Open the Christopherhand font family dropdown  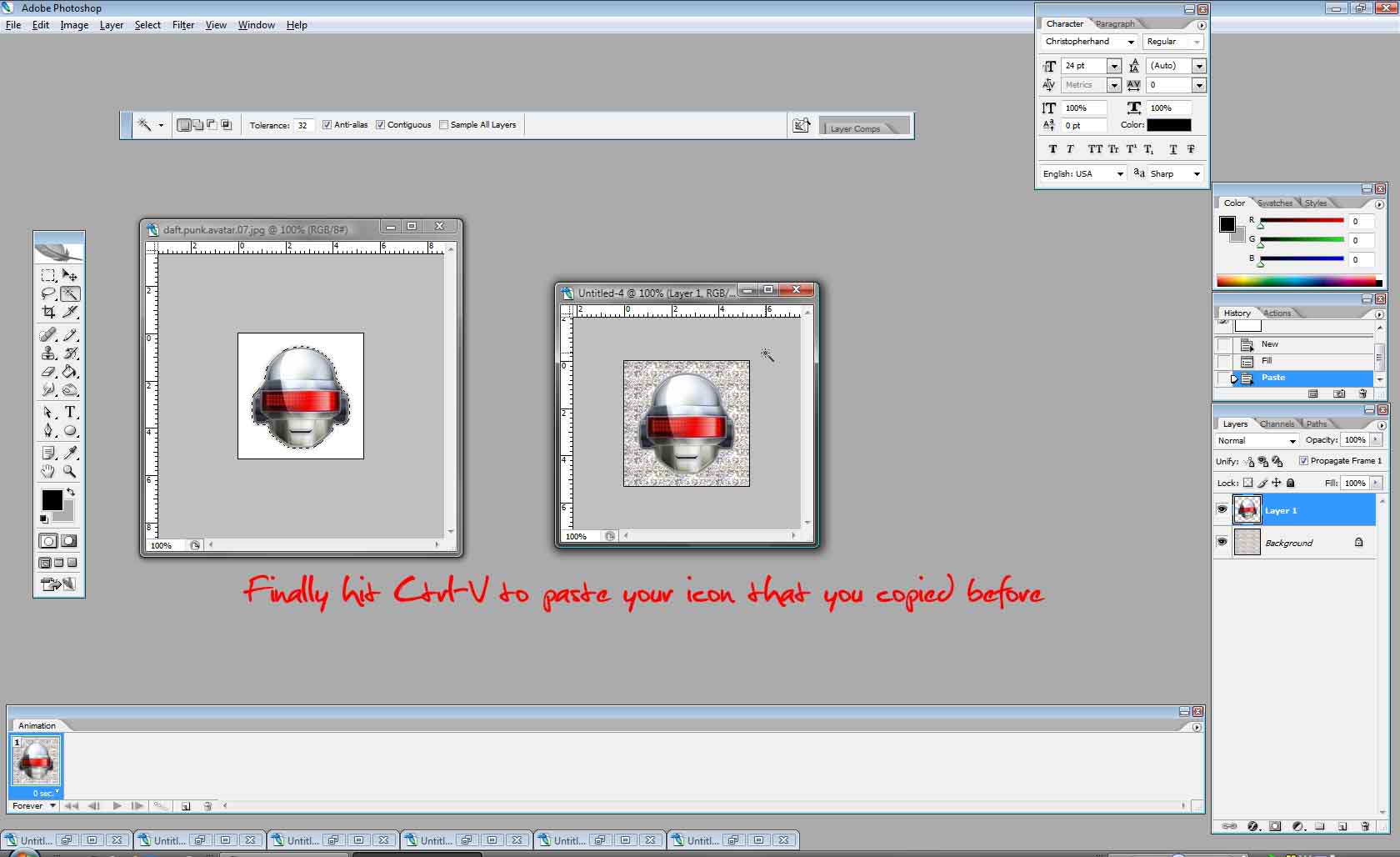pos(1131,42)
